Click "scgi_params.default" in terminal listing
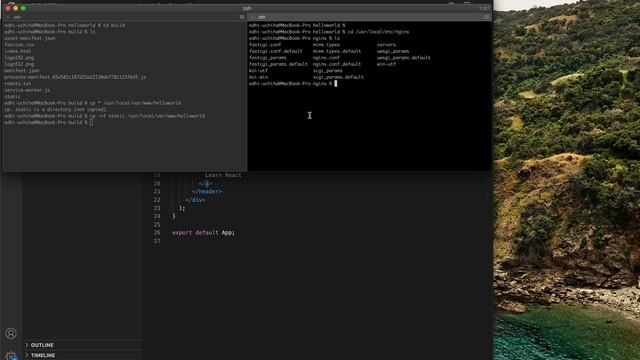The width and height of the screenshot is (640, 360). pyautogui.click(x=338, y=77)
